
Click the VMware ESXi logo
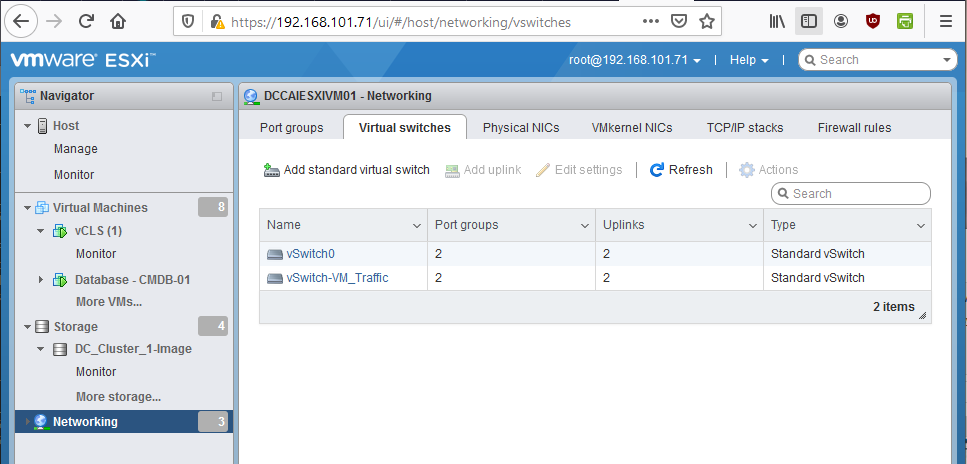pos(83,60)
